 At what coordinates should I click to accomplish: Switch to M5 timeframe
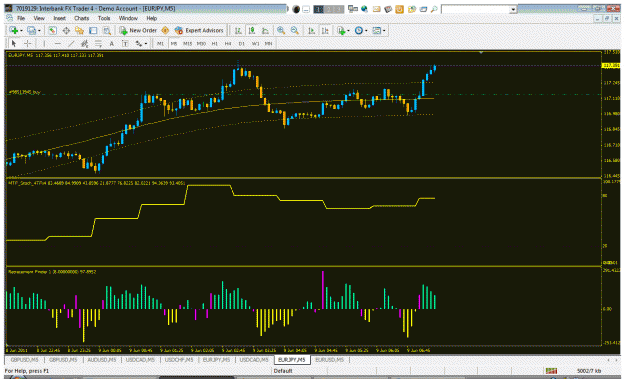[x=174, y=43]
